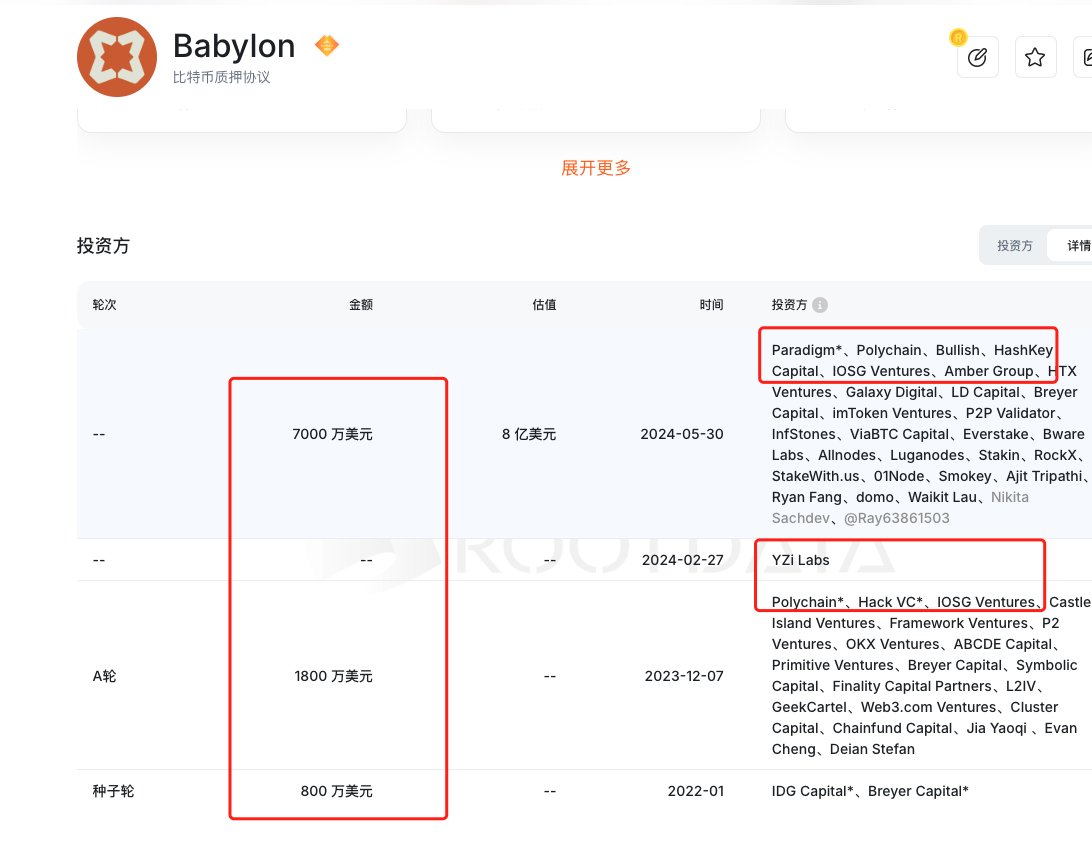This screenshot has height=849, width=1092.
Task: Click the 比特币质押协议 subtitle text
Action: pos(221,77)
